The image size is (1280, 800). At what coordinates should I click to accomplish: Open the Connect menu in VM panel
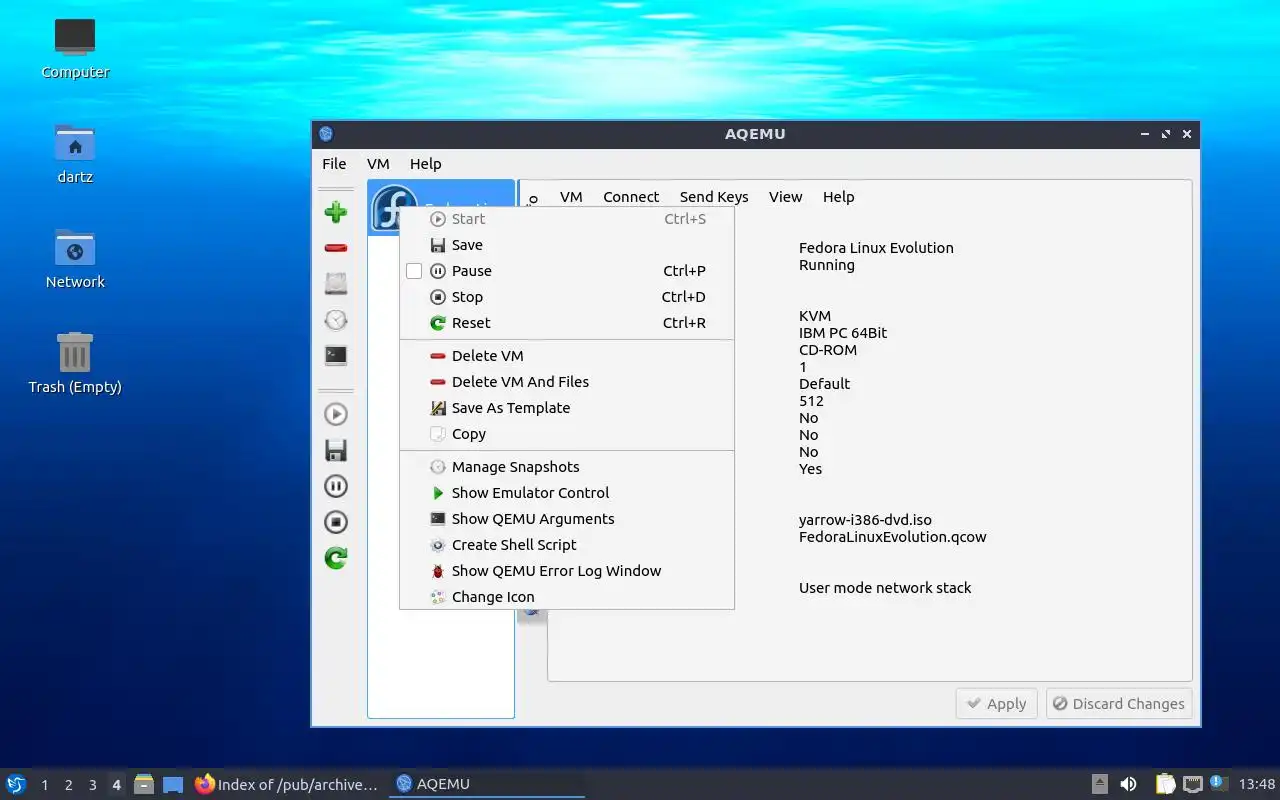(x=631, y=197)
